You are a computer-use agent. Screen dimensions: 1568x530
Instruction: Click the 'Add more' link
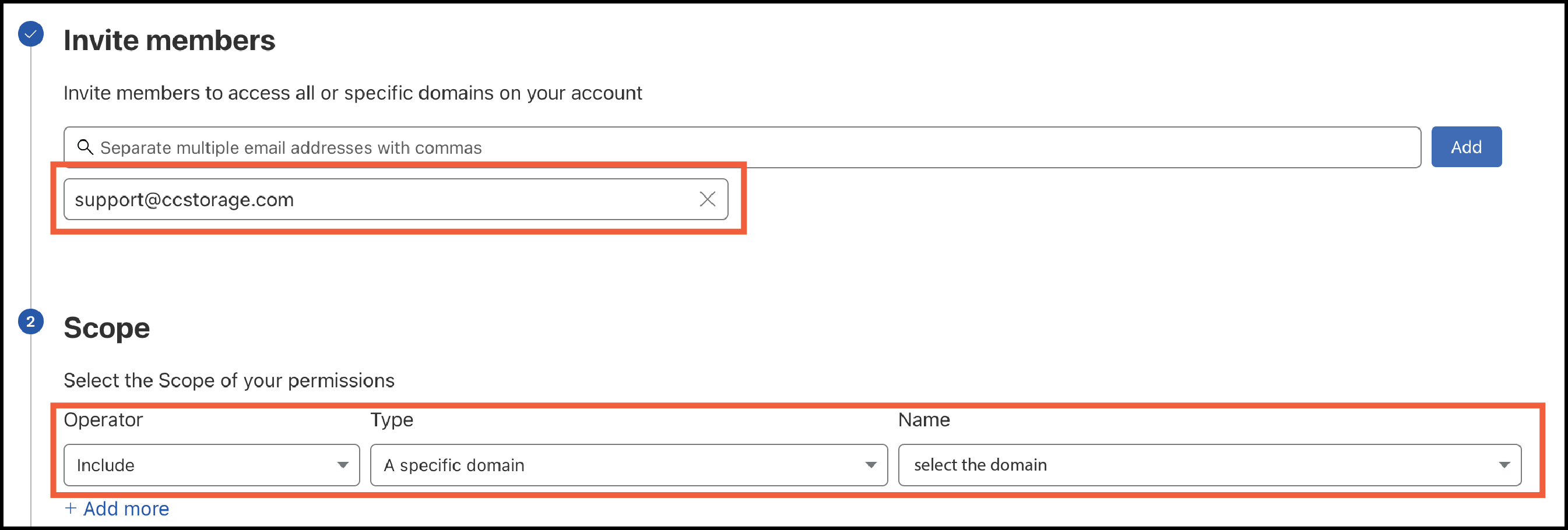click(x=126, y=508)
